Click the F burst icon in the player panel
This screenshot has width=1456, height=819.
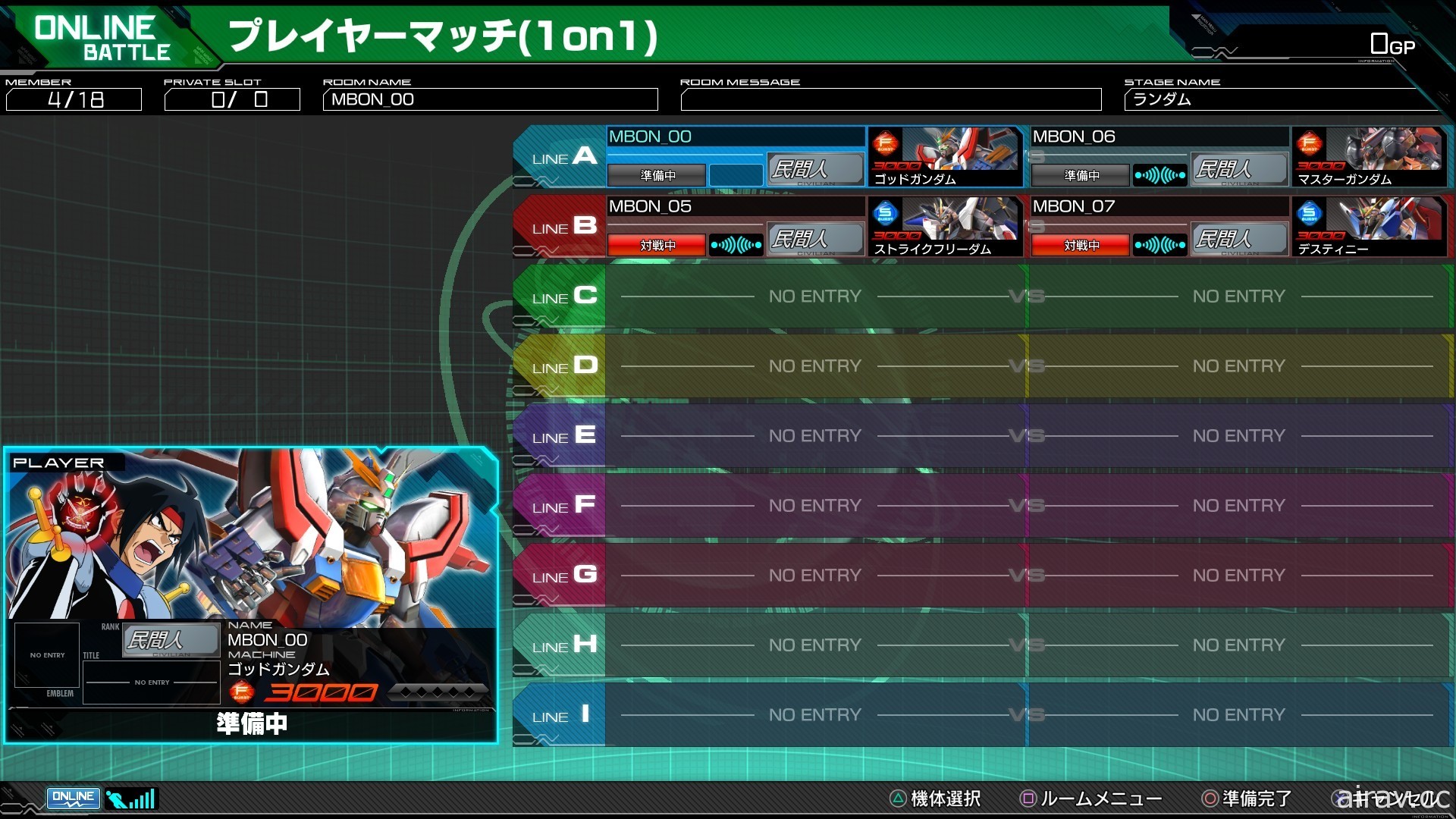pyautogui.click(x=241, y=691)
